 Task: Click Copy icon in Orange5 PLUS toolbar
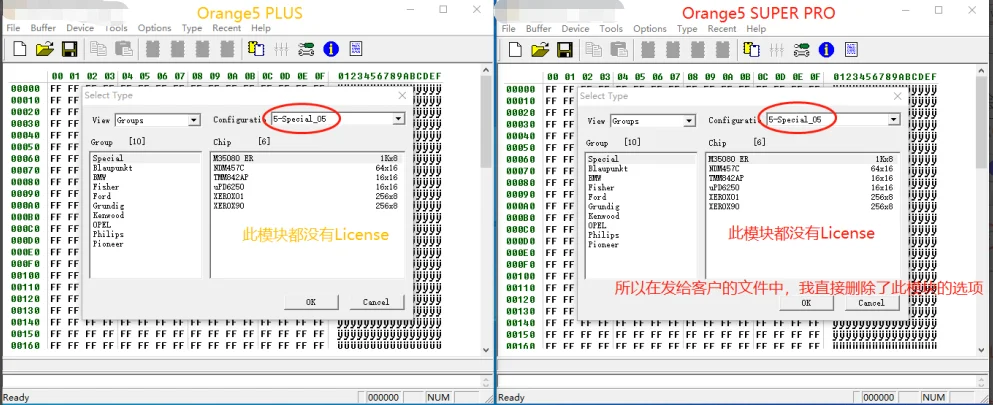98,49
